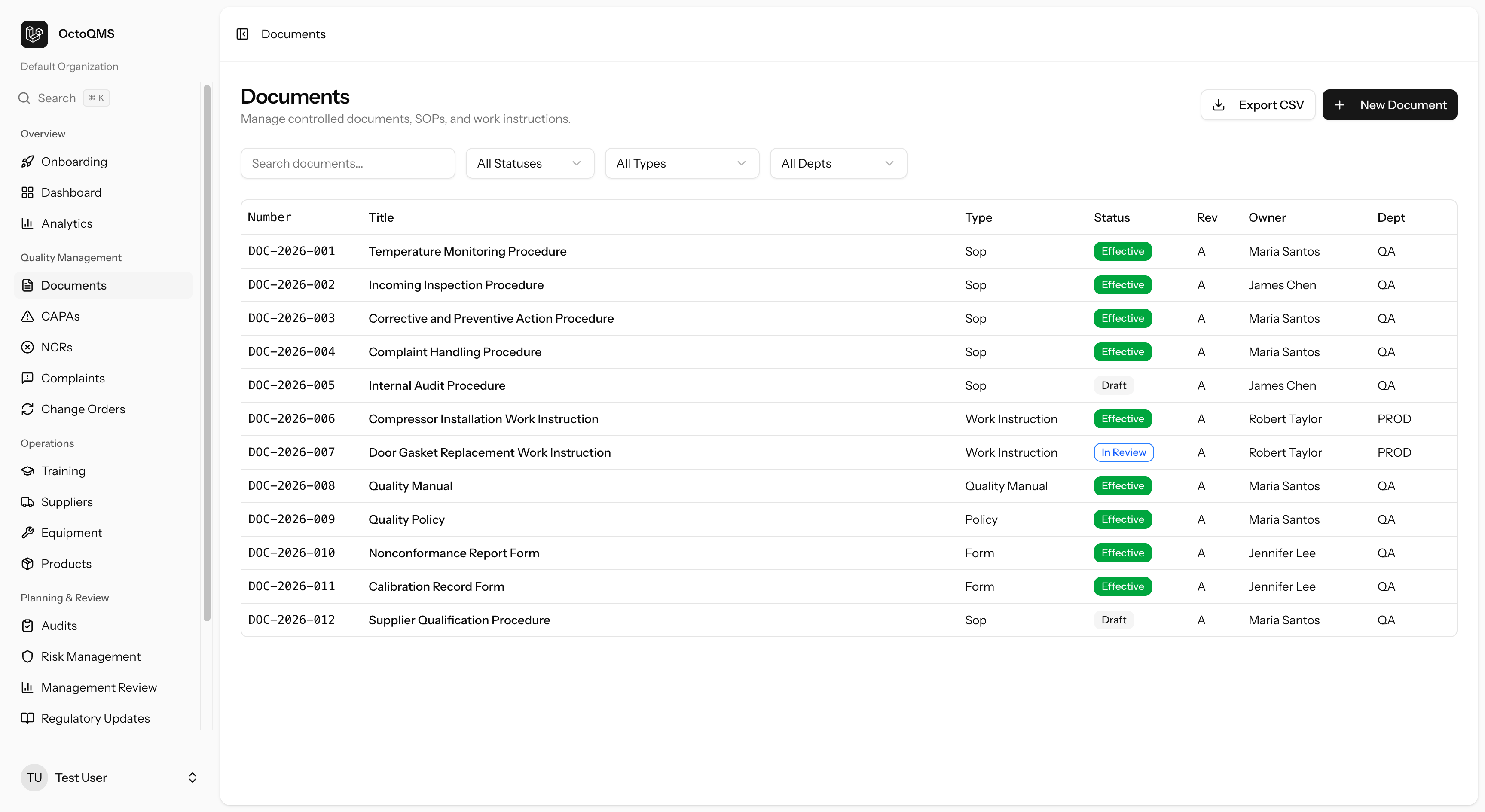Click the CAPAs warning triangle icon

[x=27, y=316]
